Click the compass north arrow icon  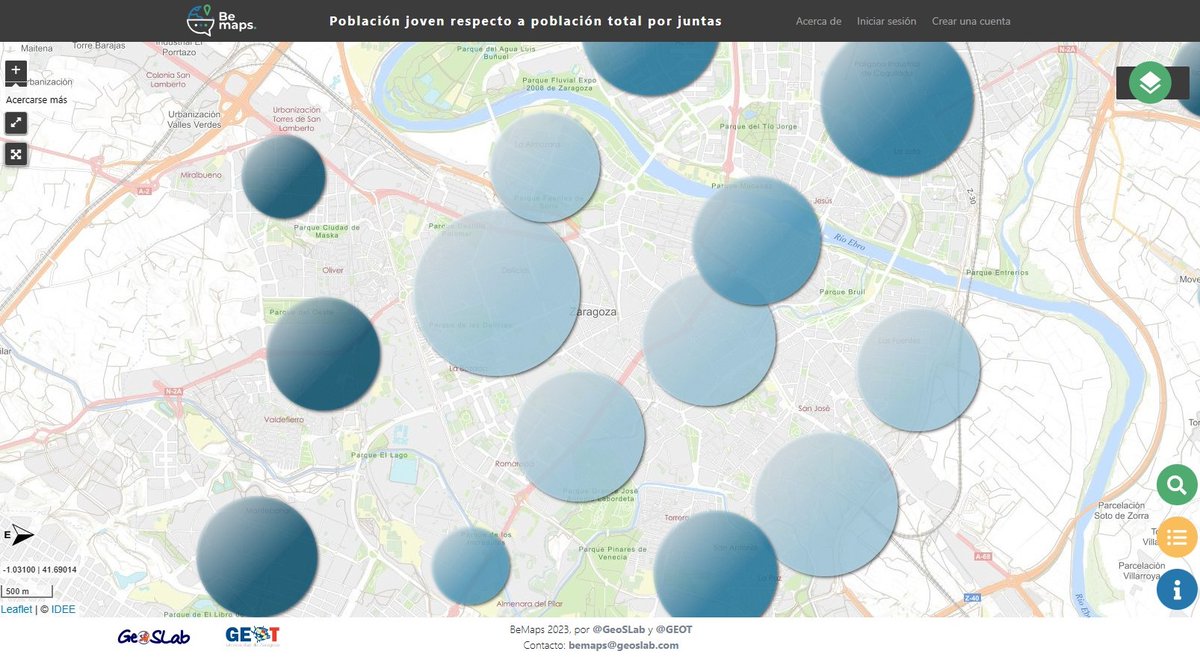pyautogui.click(x=20, y=535)
